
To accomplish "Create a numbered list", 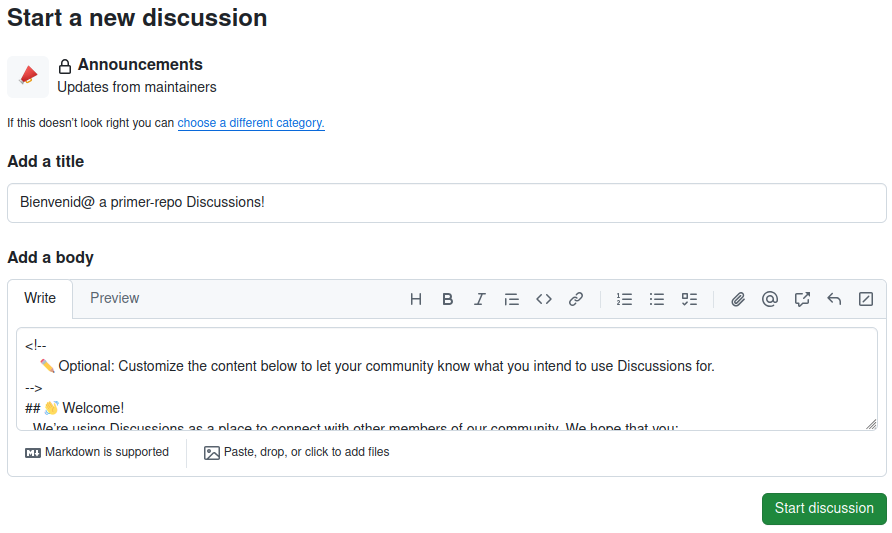I will click(x=624, y=299).
